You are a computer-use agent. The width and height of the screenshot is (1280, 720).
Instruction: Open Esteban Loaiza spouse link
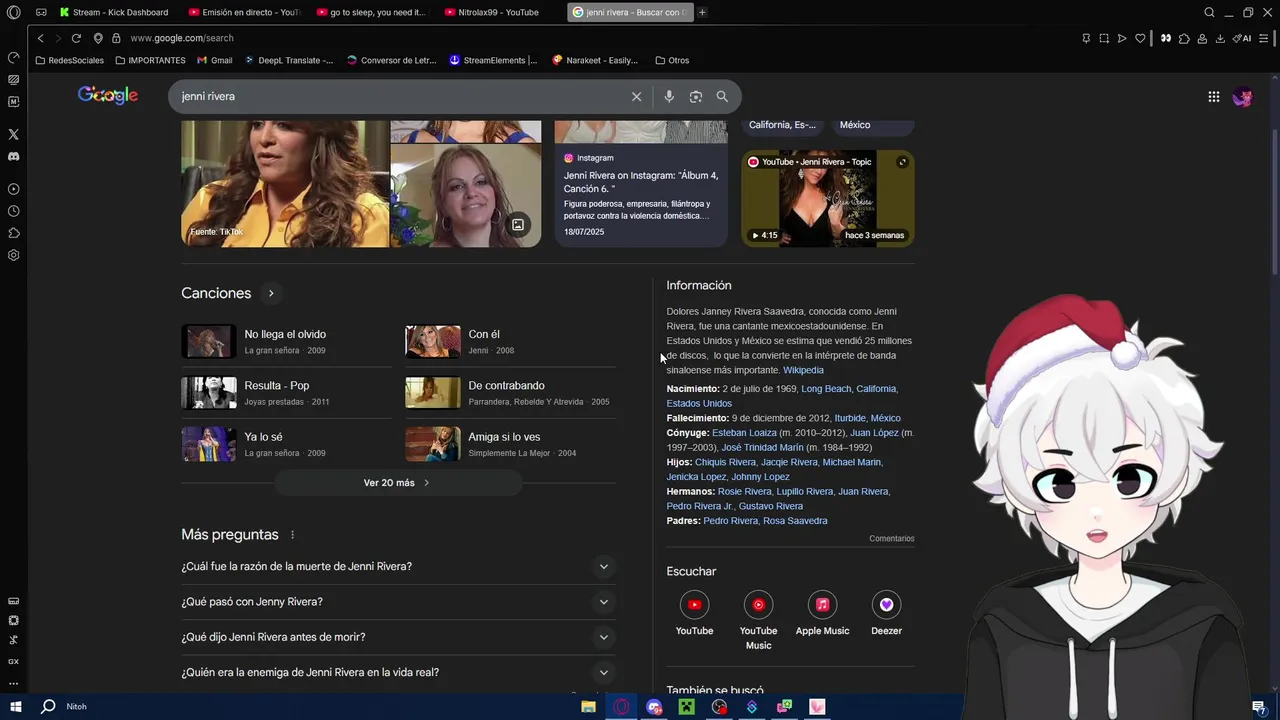tap(744, 433)
